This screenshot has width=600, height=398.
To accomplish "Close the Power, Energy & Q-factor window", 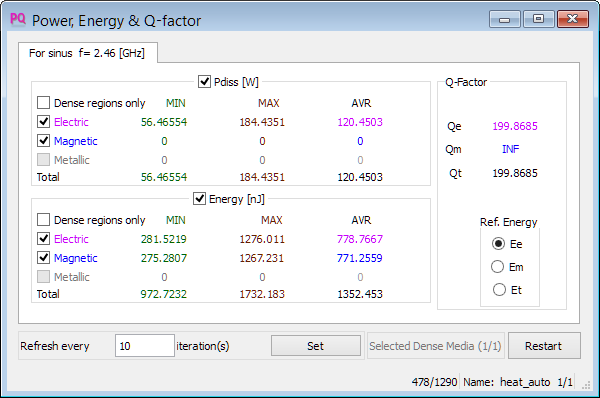I will point(572,19).
